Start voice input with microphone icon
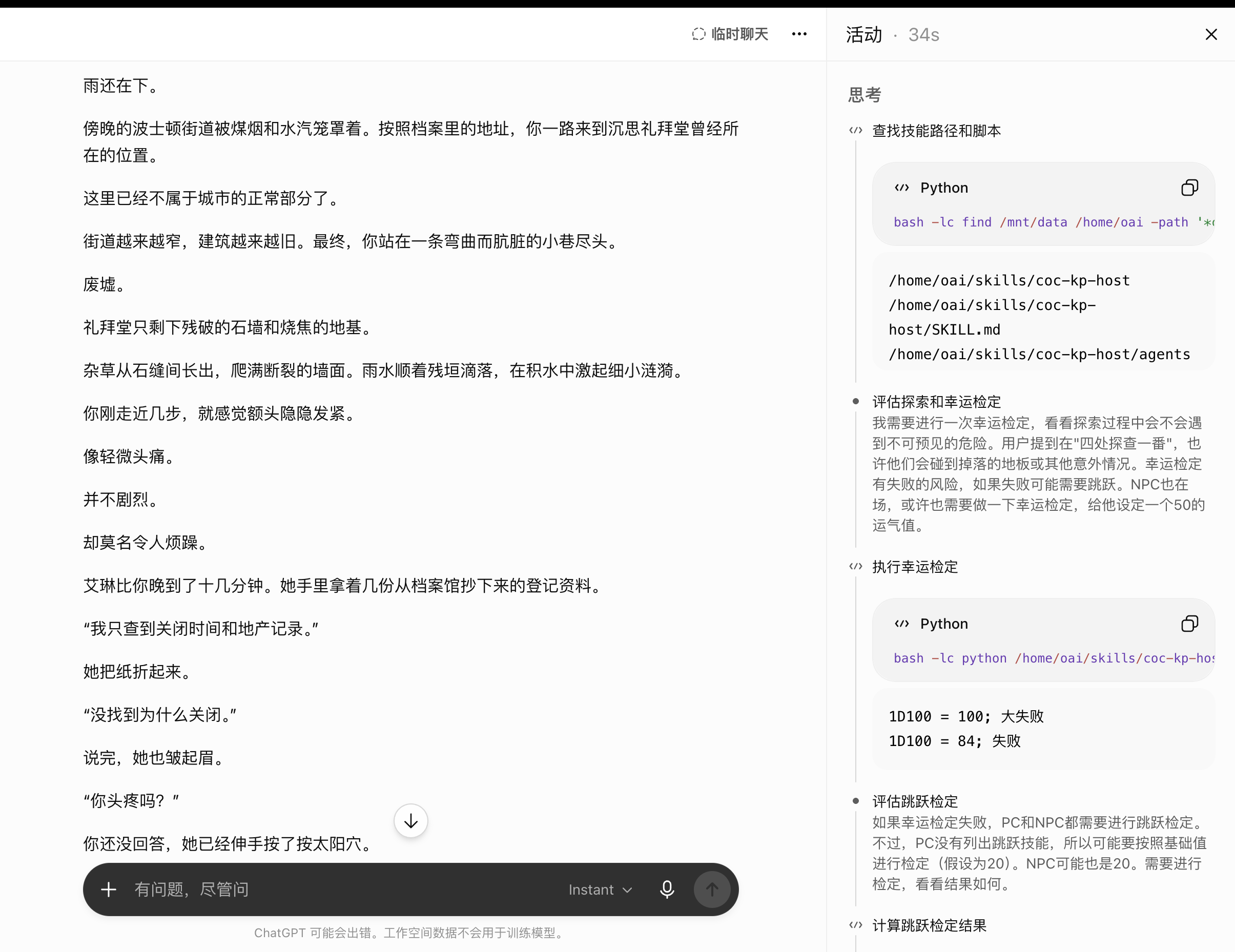The height and width of the screenshot is (952, 1235). [x=667, y=889]
